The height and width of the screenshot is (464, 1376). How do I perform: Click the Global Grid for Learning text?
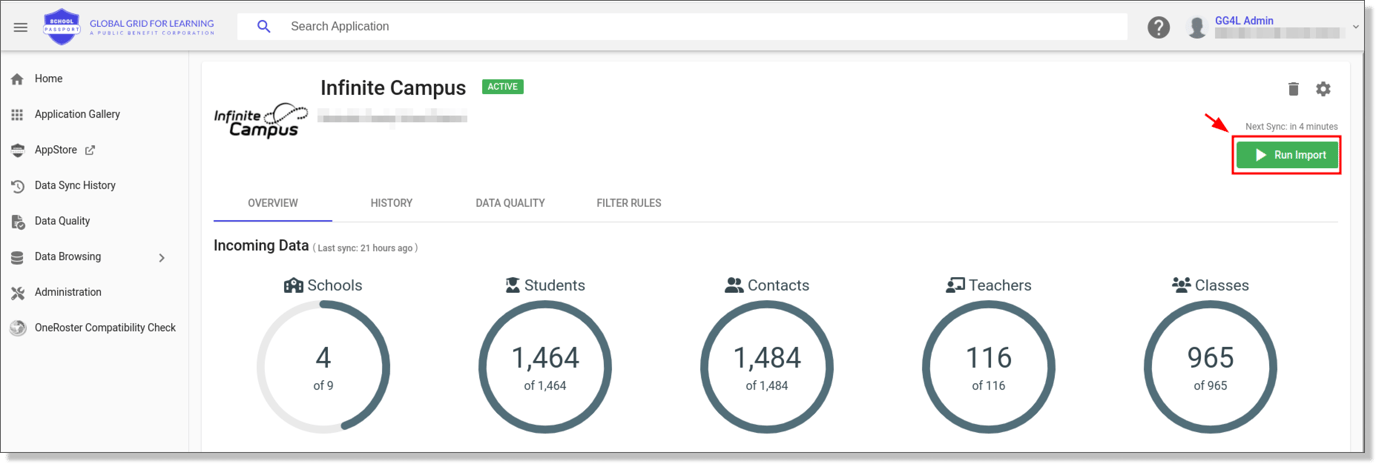pyautogui.click(x=152, y=23)
